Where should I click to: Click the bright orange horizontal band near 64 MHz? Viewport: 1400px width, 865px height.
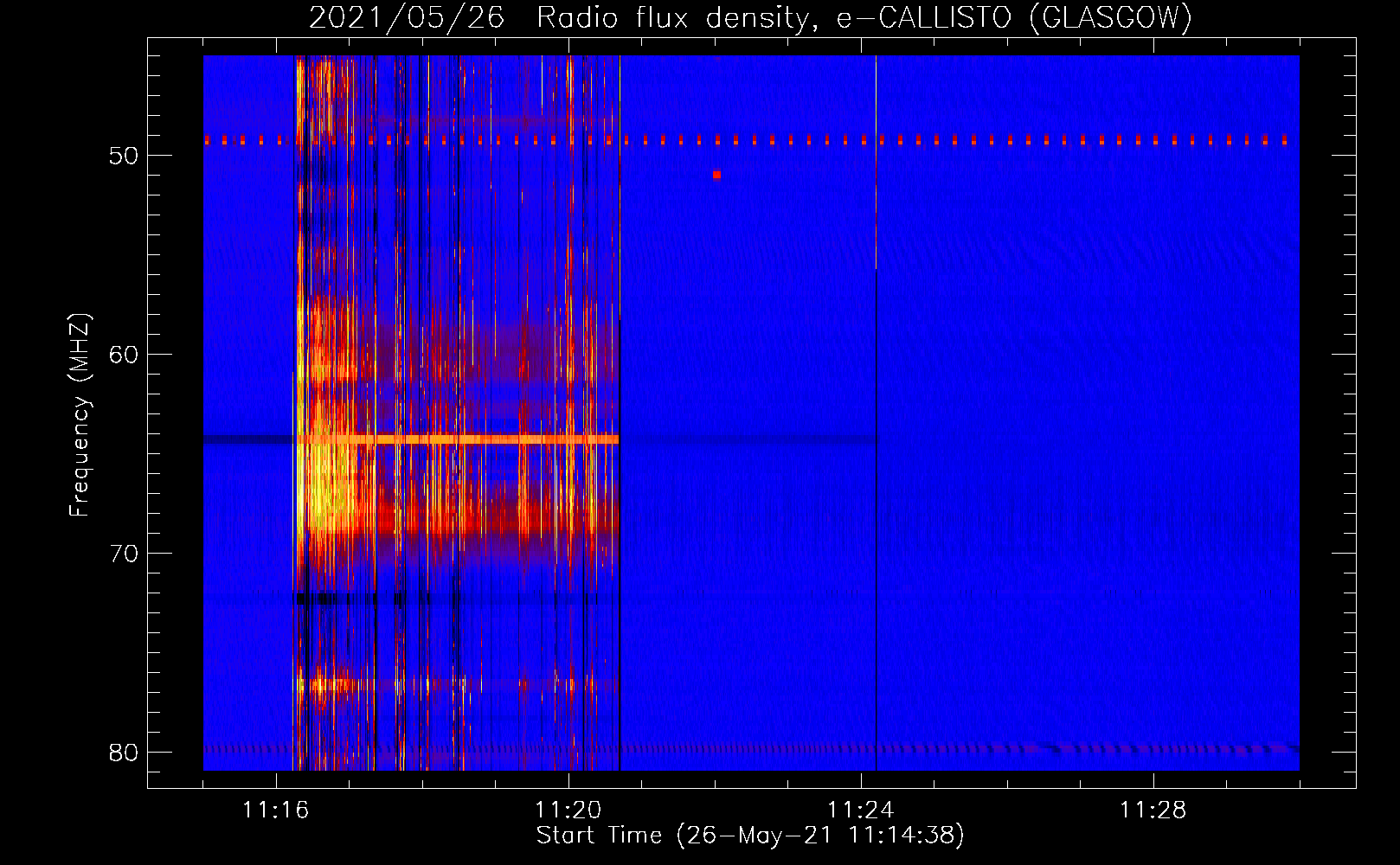point(459,439)
